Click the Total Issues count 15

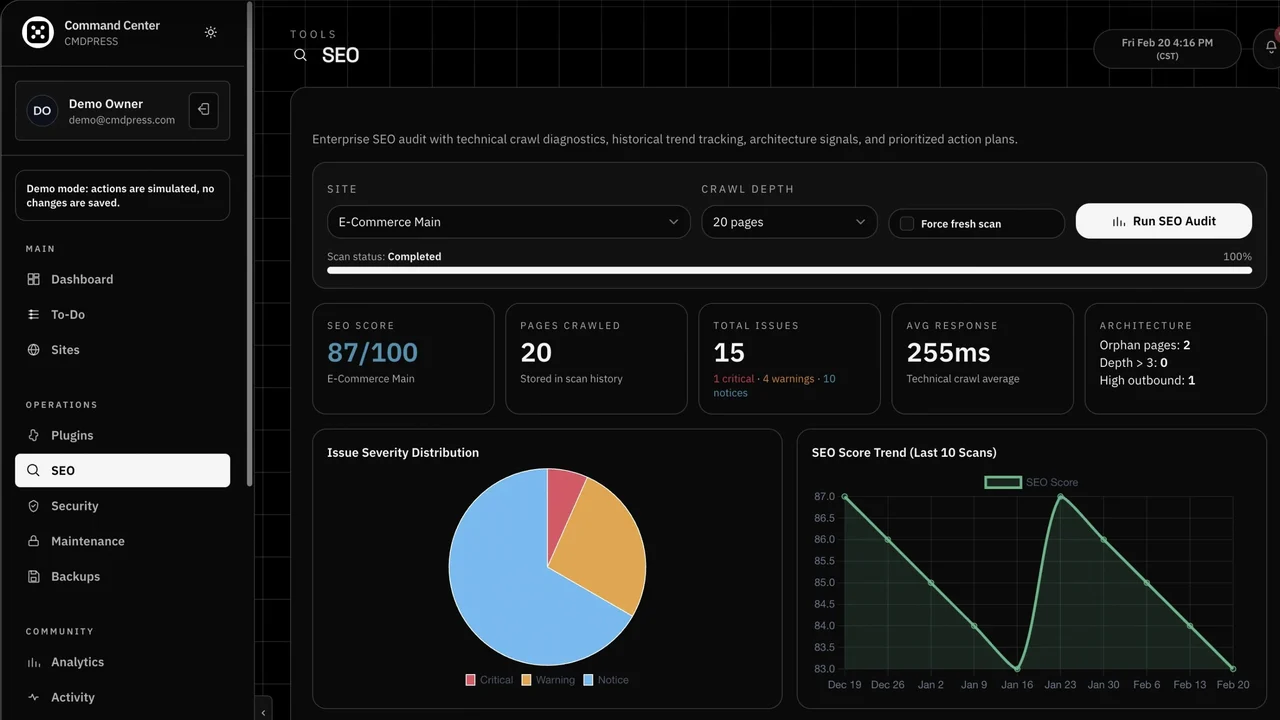click(729, 352)
